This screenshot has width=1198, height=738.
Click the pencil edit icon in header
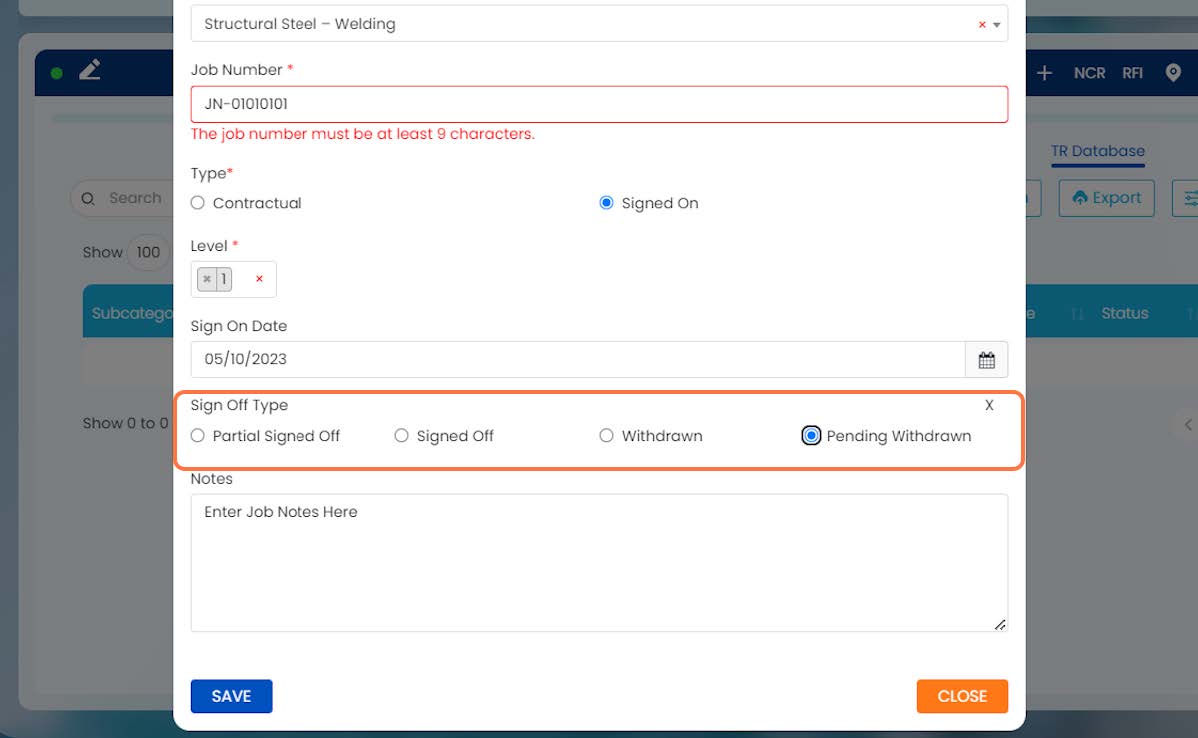[89, 70]
